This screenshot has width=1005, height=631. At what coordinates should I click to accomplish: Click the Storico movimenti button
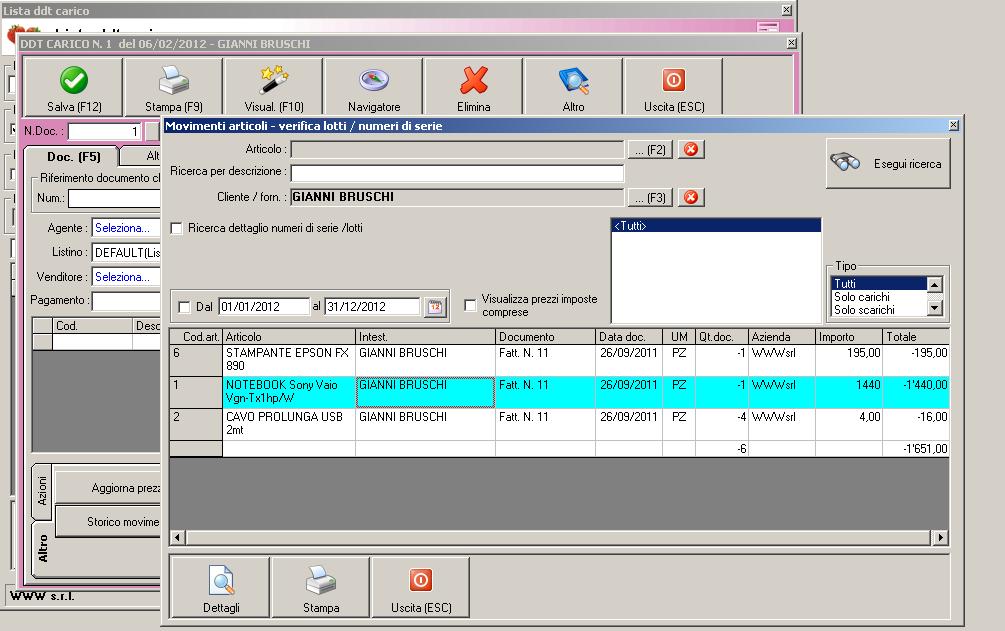tap(108, 522)
